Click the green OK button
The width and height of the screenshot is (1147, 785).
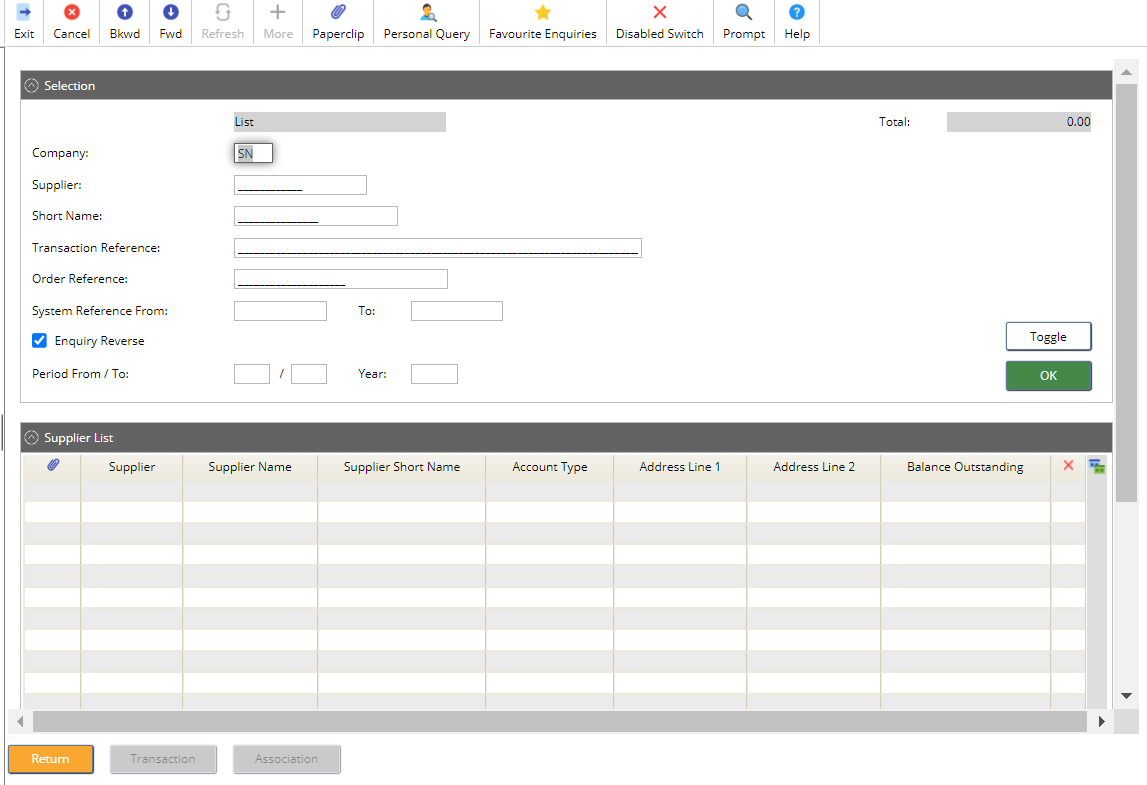pos(1048,375)
